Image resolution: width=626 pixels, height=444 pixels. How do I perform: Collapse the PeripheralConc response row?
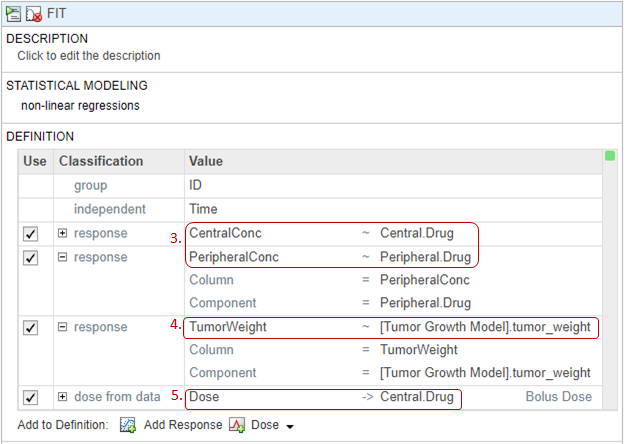tap(62, 258)
